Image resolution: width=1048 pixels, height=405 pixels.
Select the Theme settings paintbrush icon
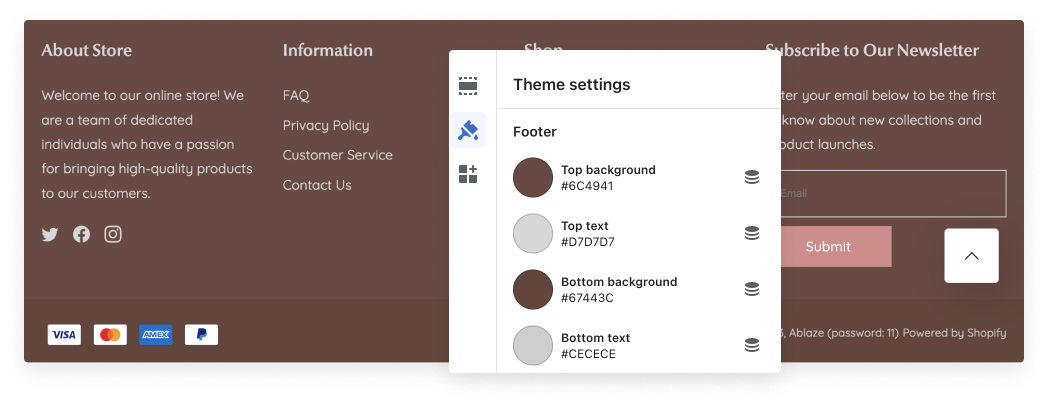(x=468, y=130)
